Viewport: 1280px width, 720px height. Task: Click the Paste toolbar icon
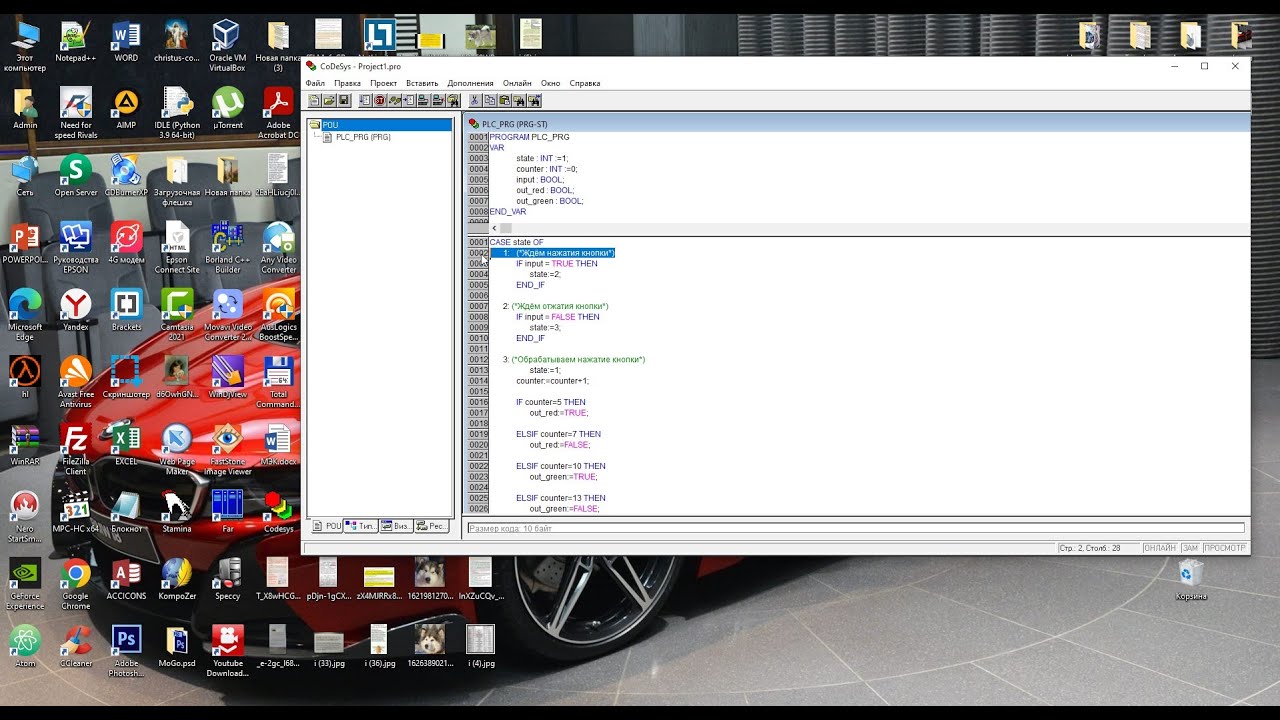pyautogui.click(x=505, y=100)
